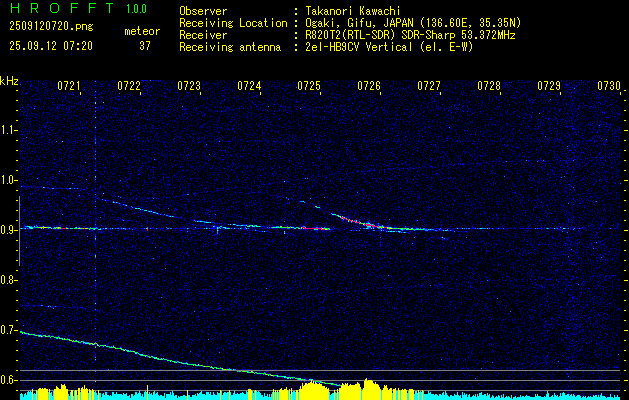This screenshot has height=400, width=629.
Task: Click the meteor count value 37
Action: coord(145,46)
